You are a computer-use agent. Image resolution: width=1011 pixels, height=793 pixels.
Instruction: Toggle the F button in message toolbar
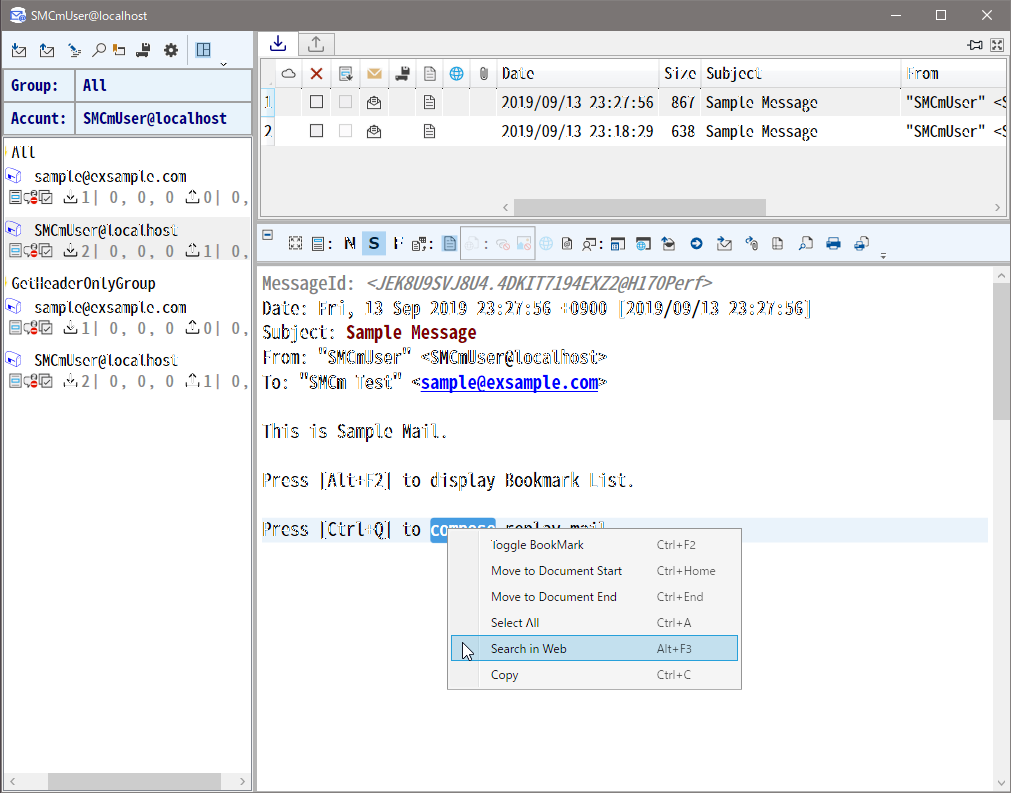(398, 243)
